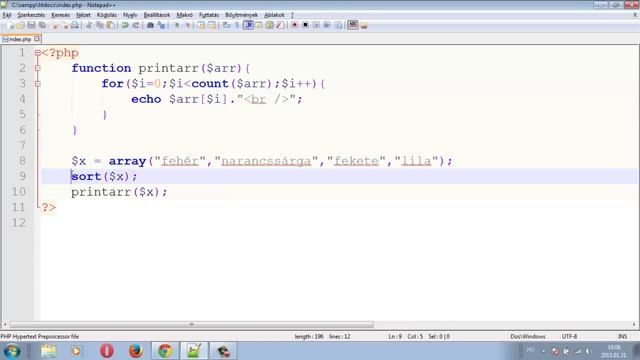
Task: Stop macro recording with the black square
Action: pos(305,25)
